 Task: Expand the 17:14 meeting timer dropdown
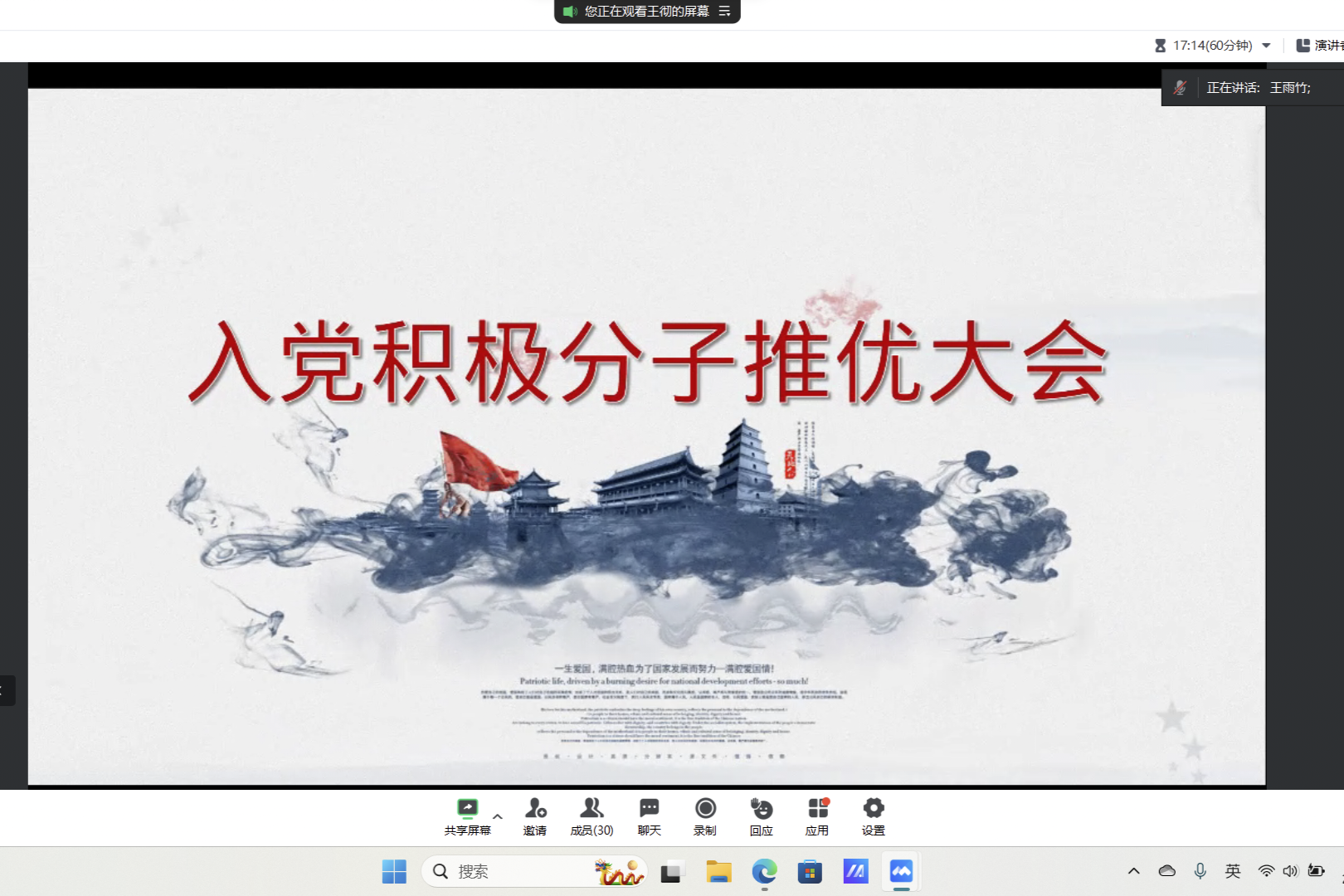tap(1266, 46)
